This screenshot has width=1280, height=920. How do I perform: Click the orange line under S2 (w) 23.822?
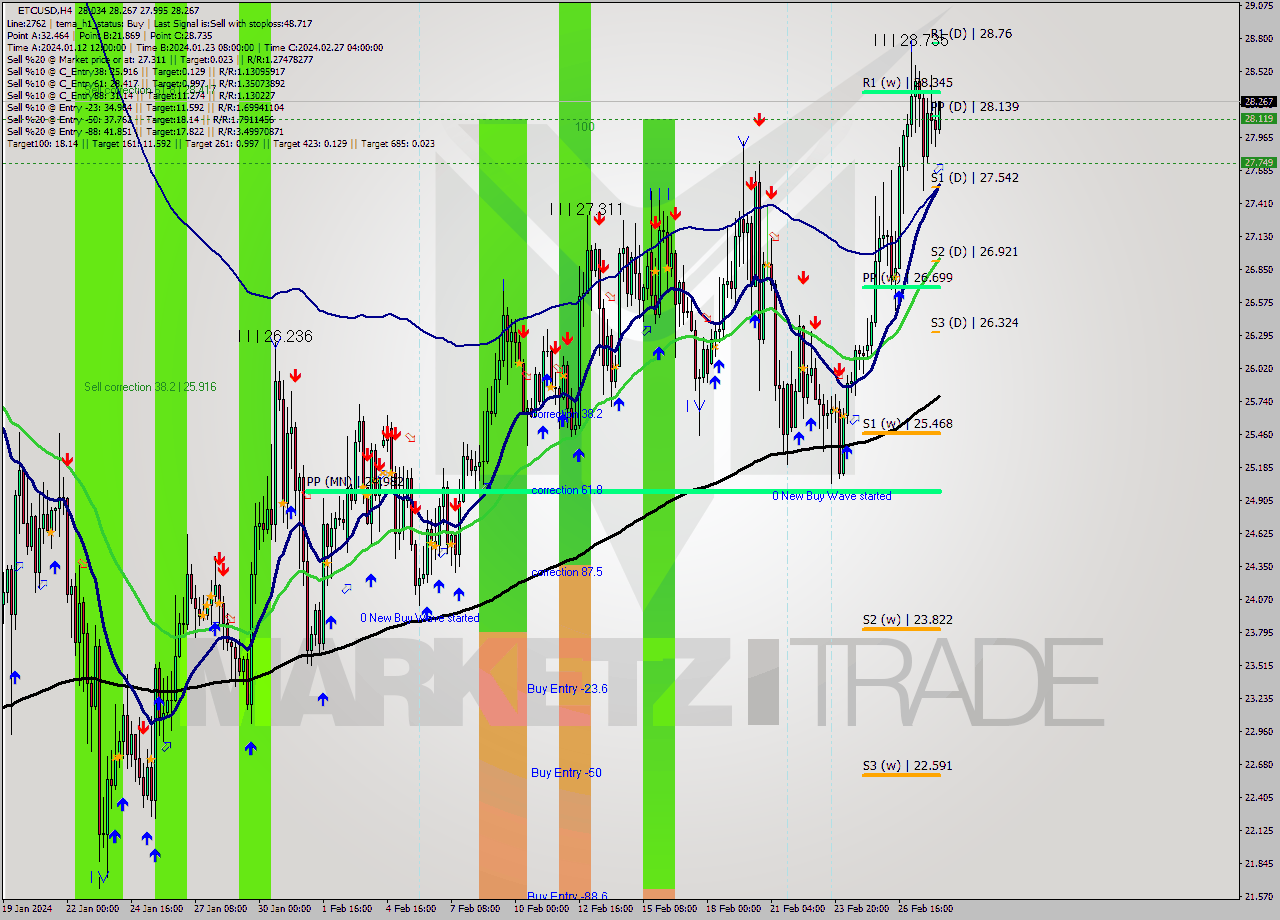pos(901,628)
